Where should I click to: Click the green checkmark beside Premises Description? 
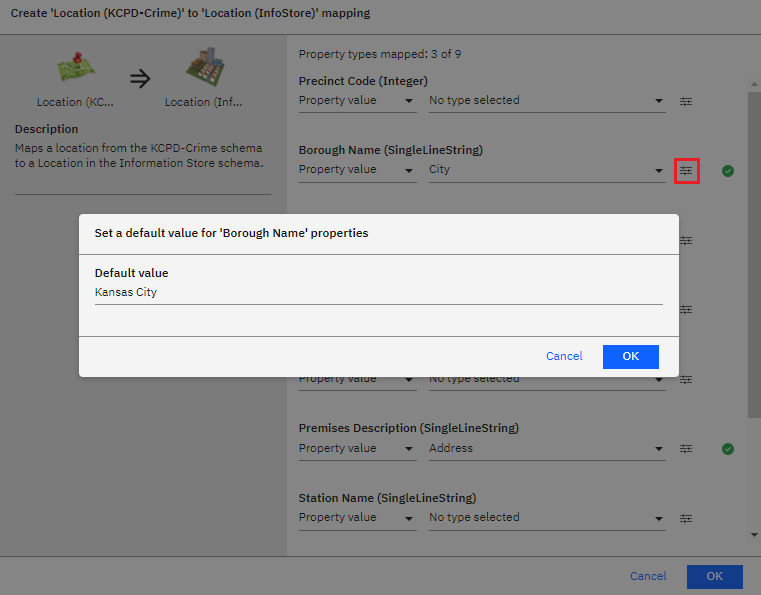[728, 449]
